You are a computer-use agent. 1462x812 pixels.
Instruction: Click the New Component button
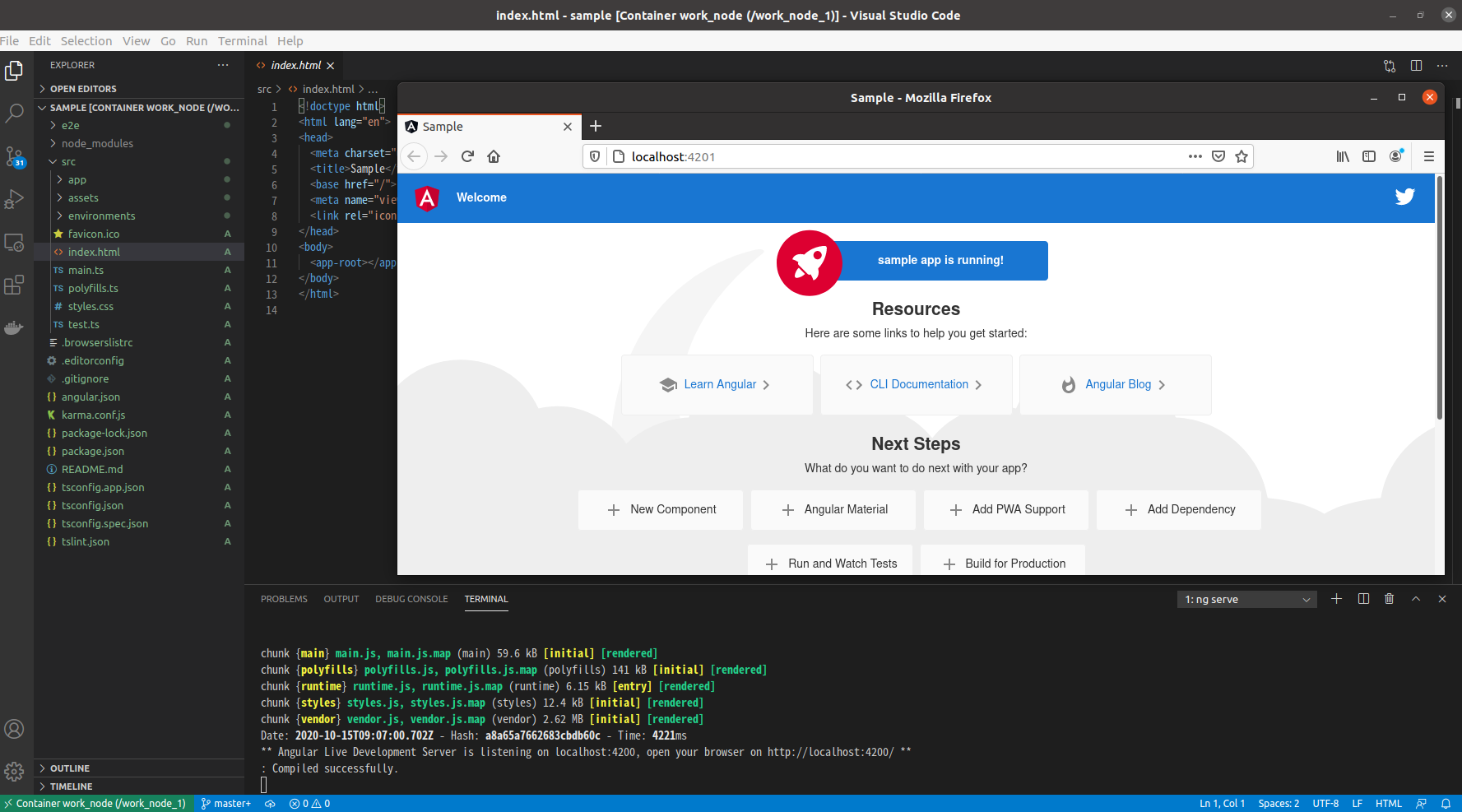click(661, 509)
